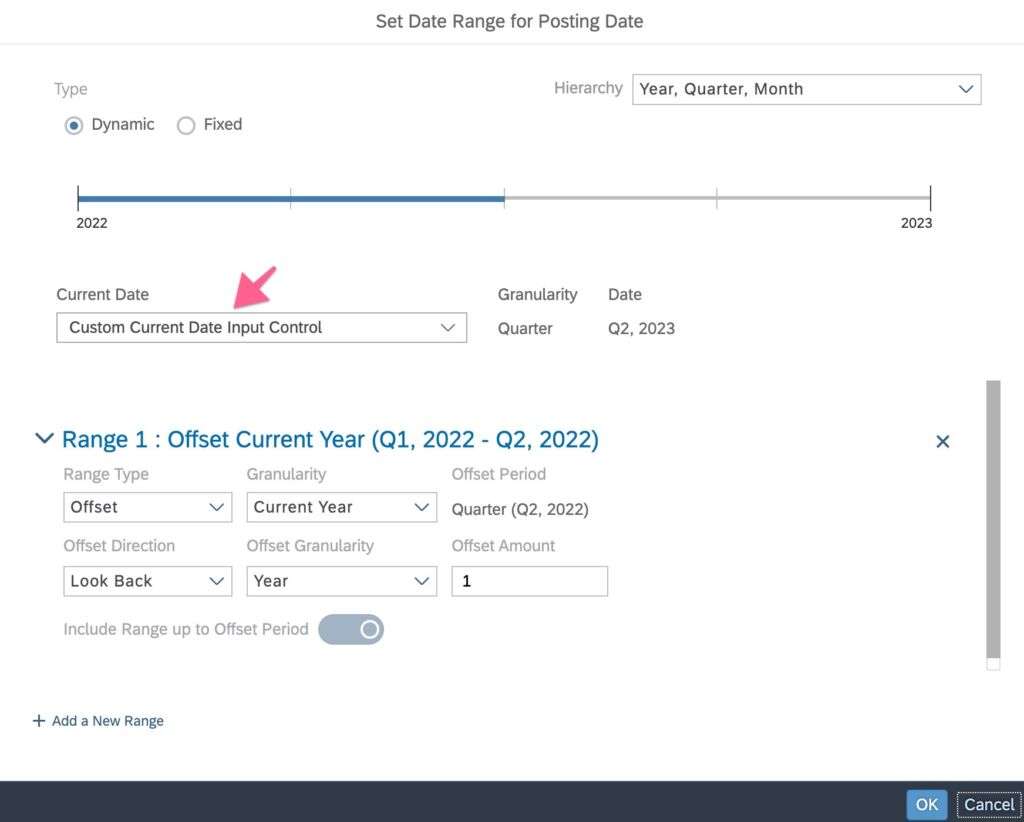Image resolution: width=1024 pixels, height=822 pixels.
Task: Click the Offset Amount input field
Action: (x=529, y=581)
